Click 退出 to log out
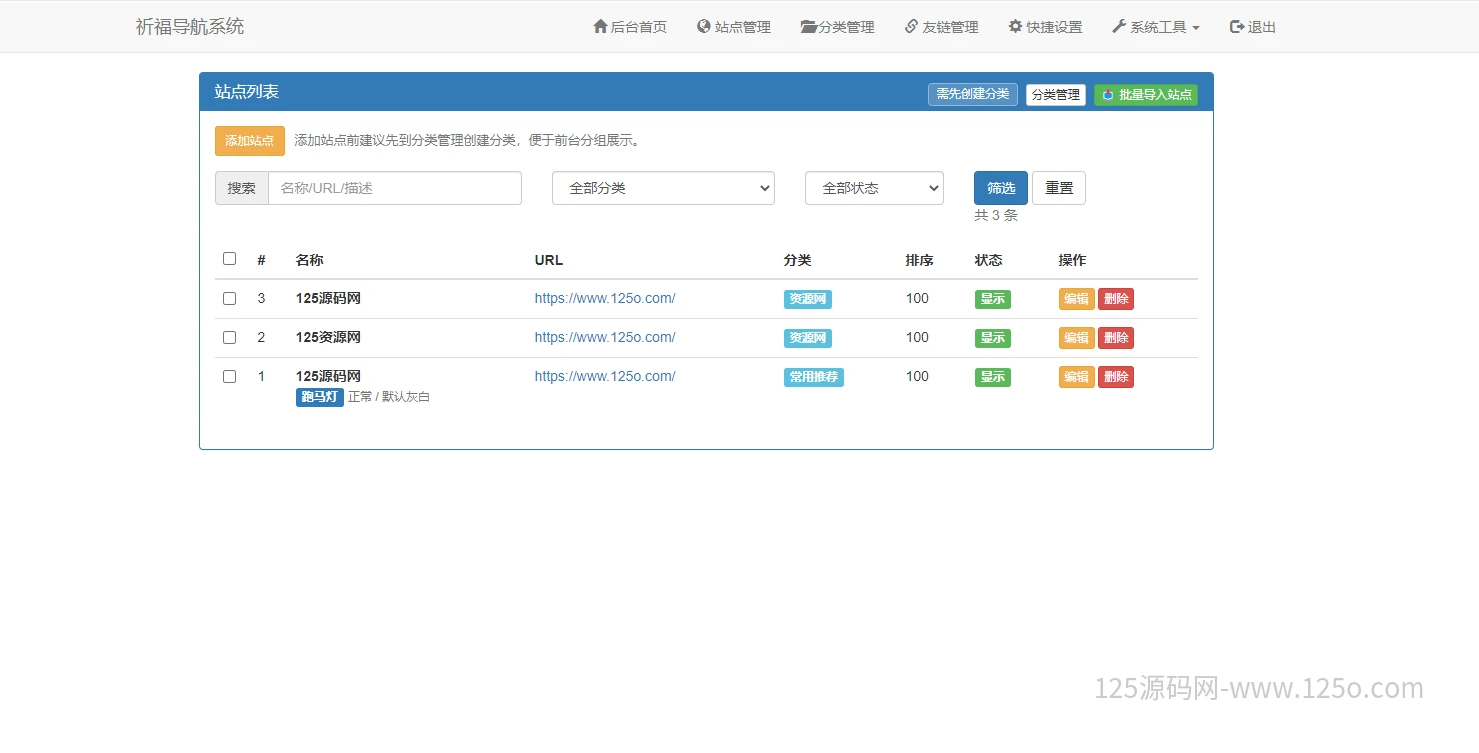Screen dimensions: 1479x753 [1253, 27]
